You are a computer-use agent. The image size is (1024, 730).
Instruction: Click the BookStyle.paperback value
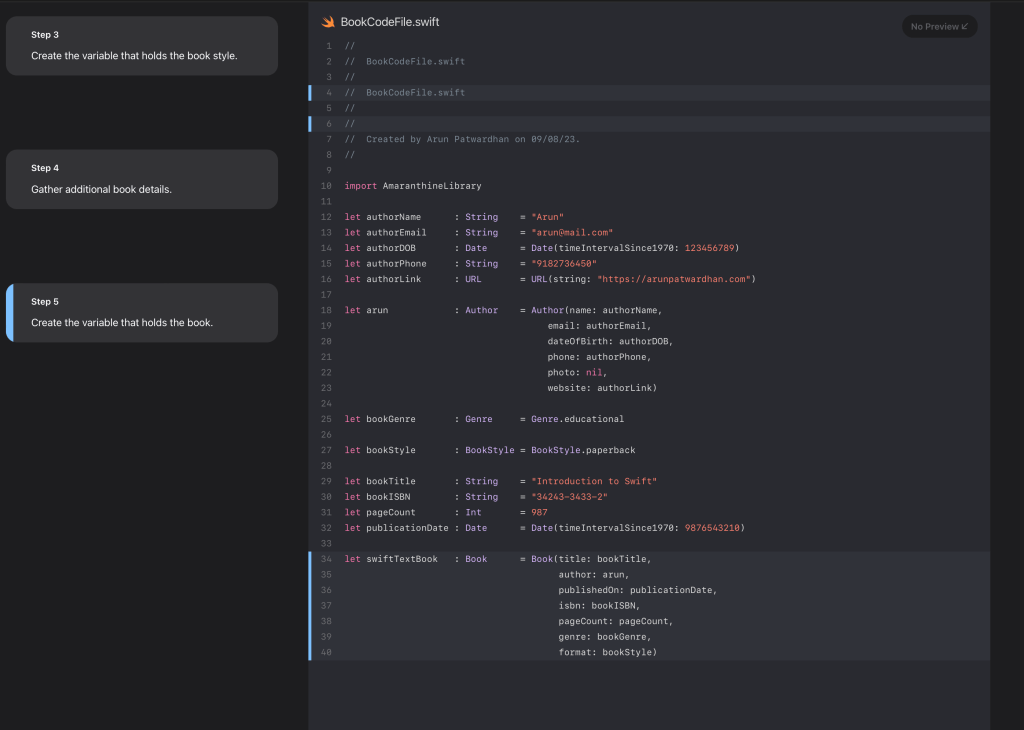coord(583,450)
